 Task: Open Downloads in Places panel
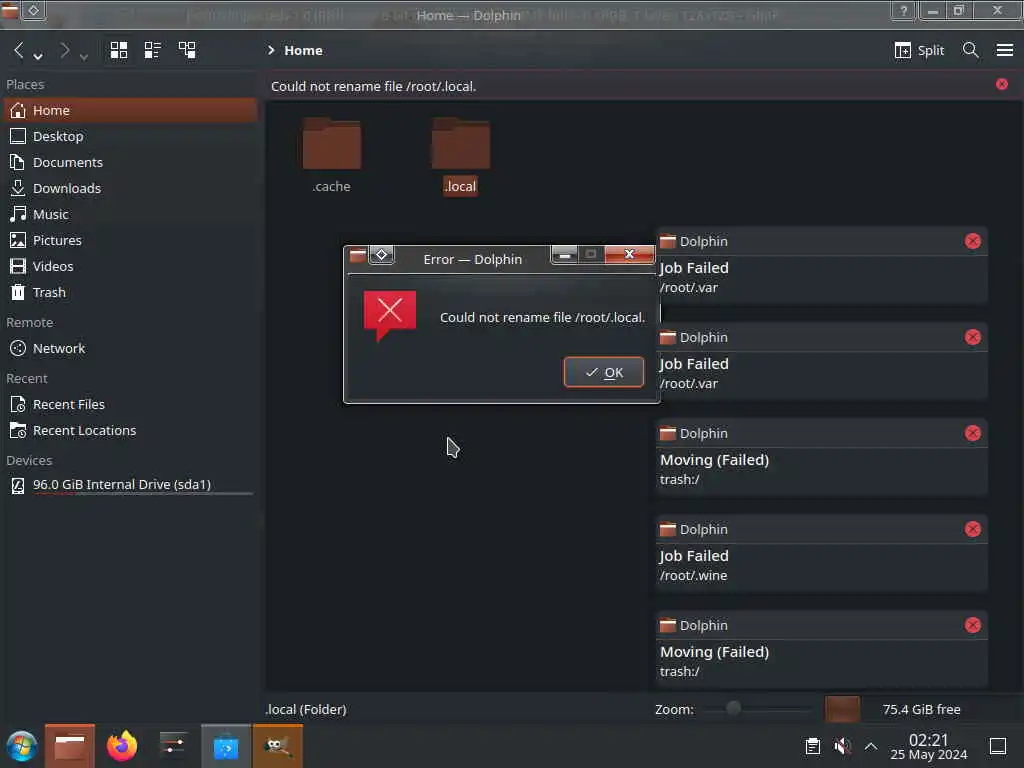(131, 189)
